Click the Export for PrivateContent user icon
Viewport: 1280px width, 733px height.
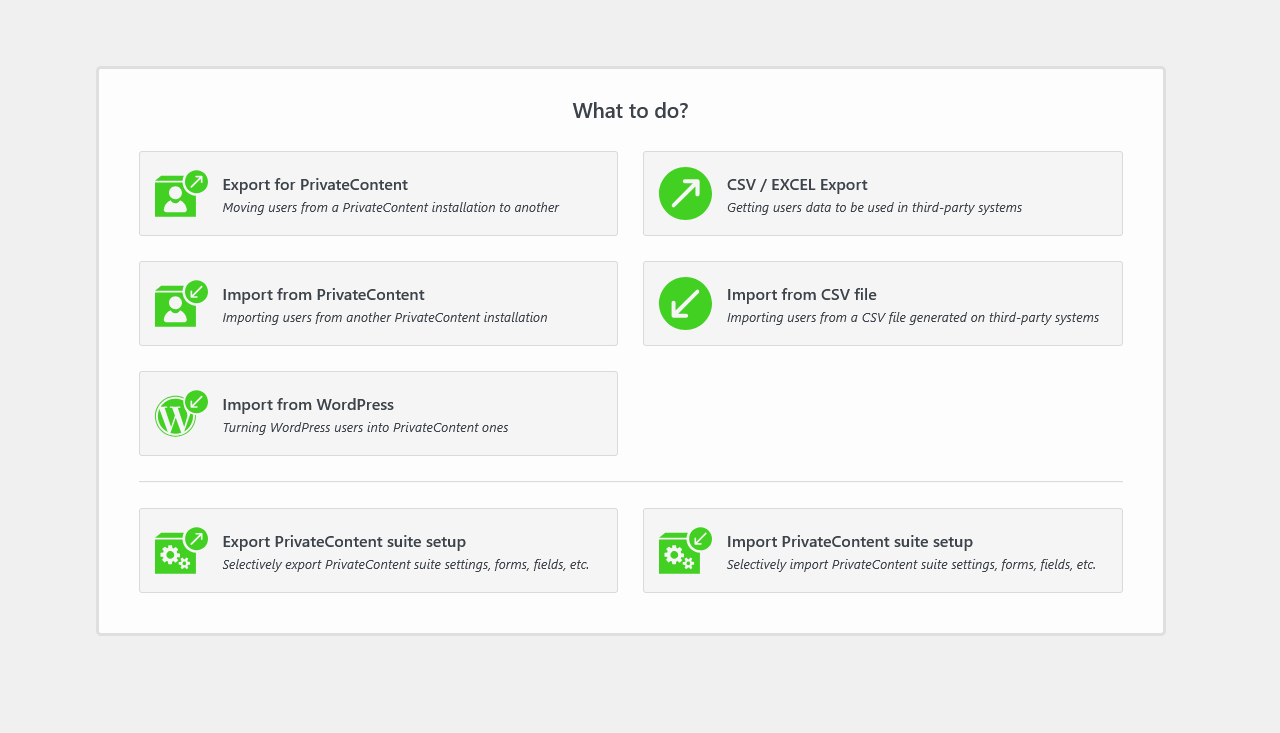coord(181,194)
